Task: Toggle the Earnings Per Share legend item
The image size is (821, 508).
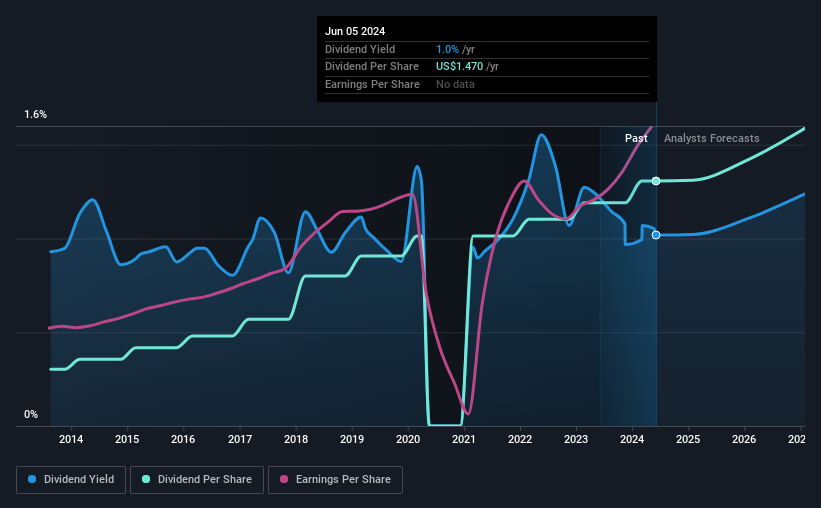Action: click(335, 480)
